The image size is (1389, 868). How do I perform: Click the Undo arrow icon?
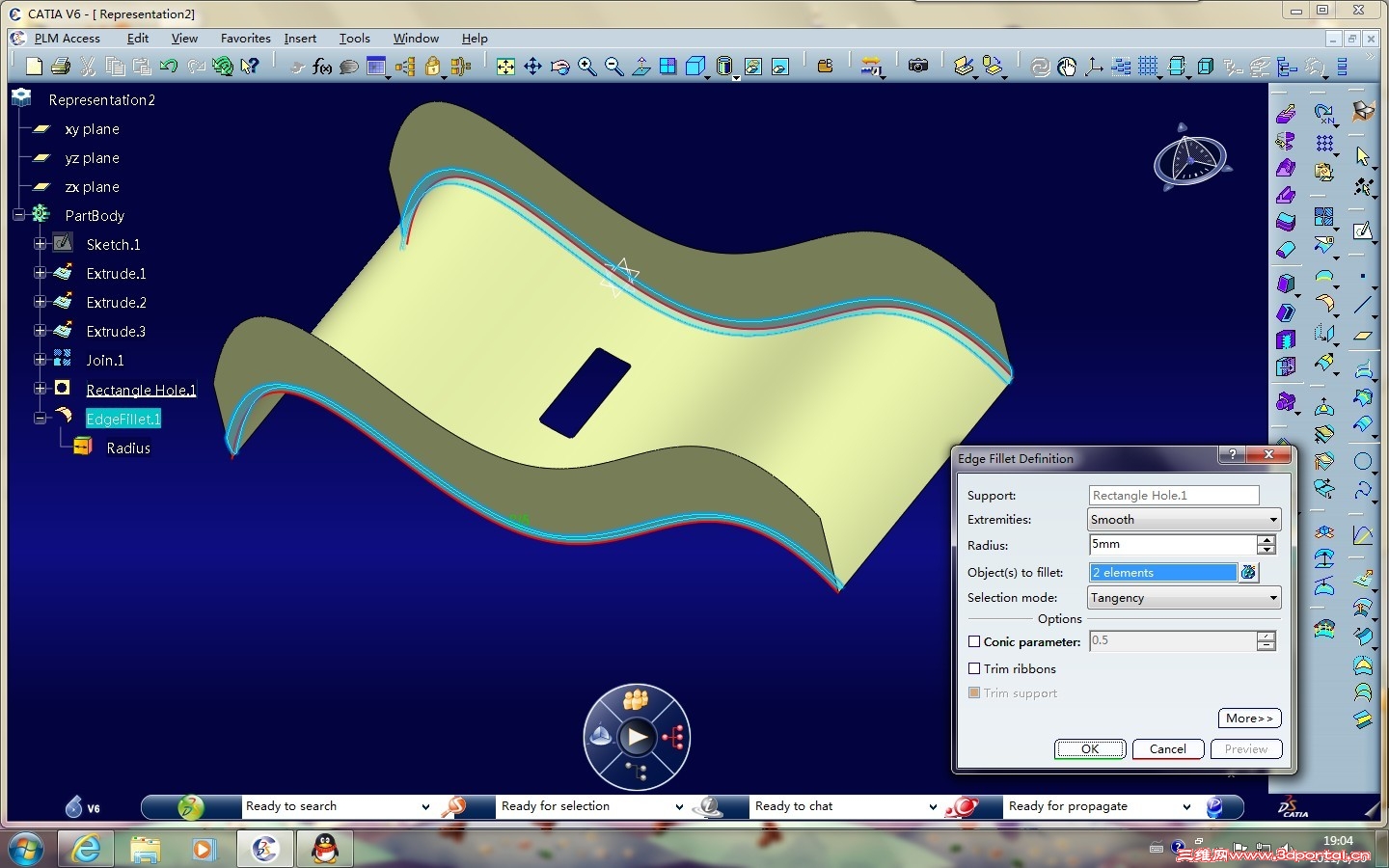tap(169, 66)
